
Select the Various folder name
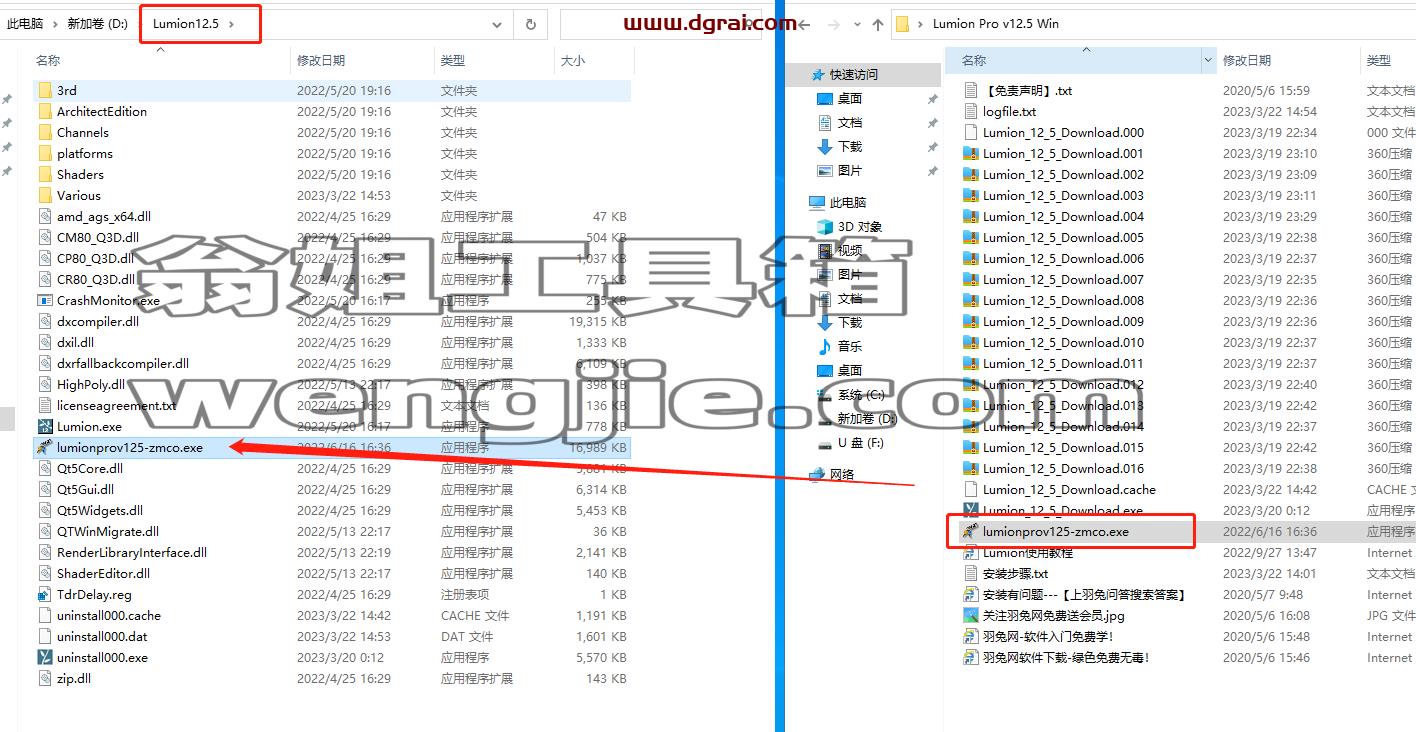point(79,195)
